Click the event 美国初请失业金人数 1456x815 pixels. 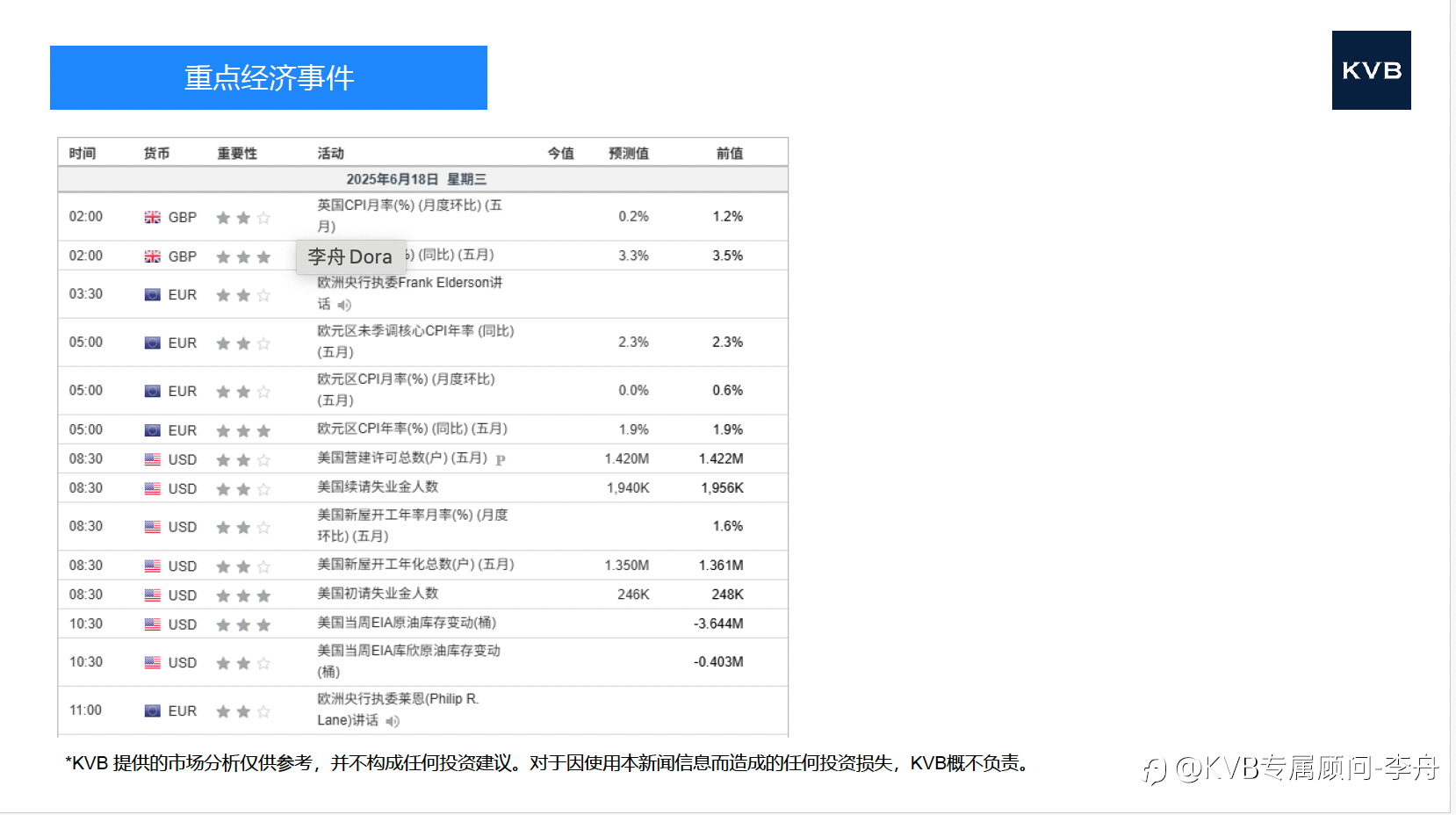pos(378,594)
